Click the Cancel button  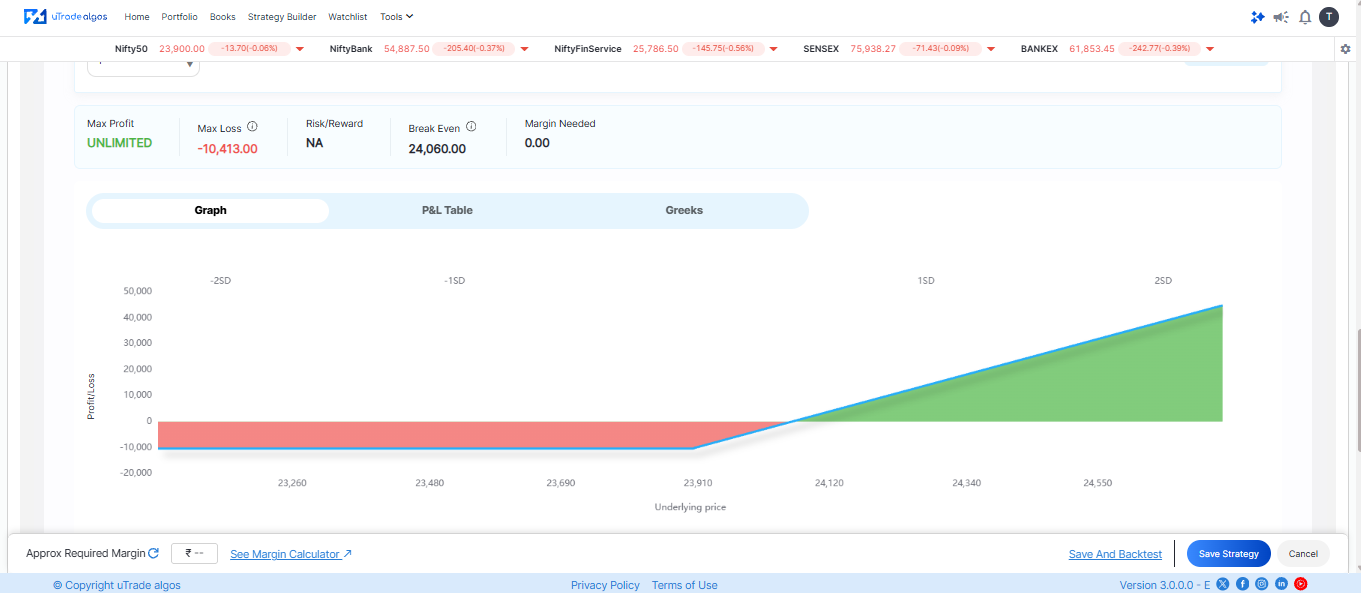(1303, 553)
